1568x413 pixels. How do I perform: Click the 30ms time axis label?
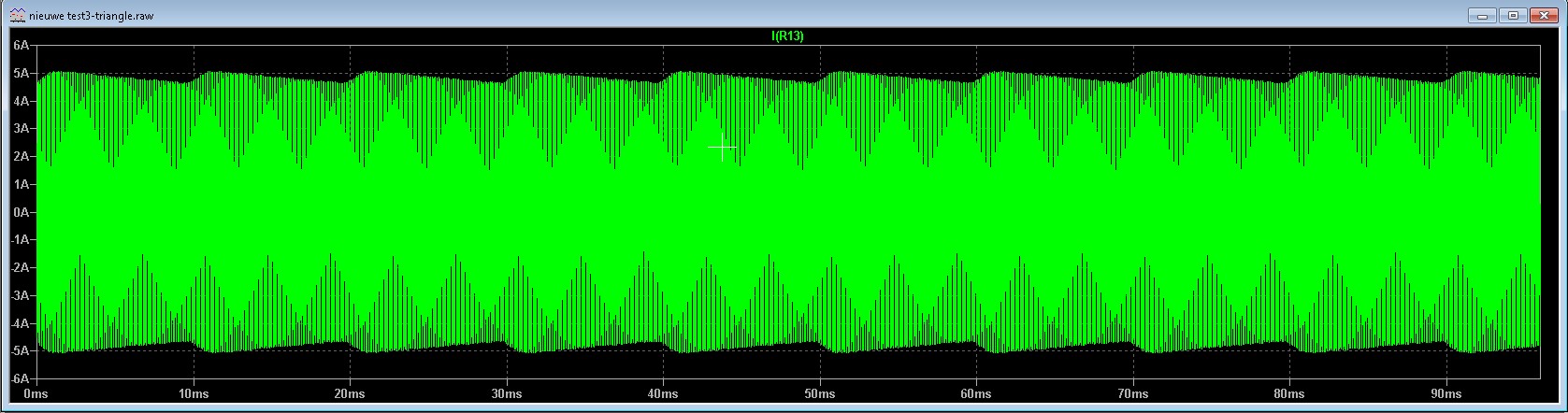click(507, 395)
